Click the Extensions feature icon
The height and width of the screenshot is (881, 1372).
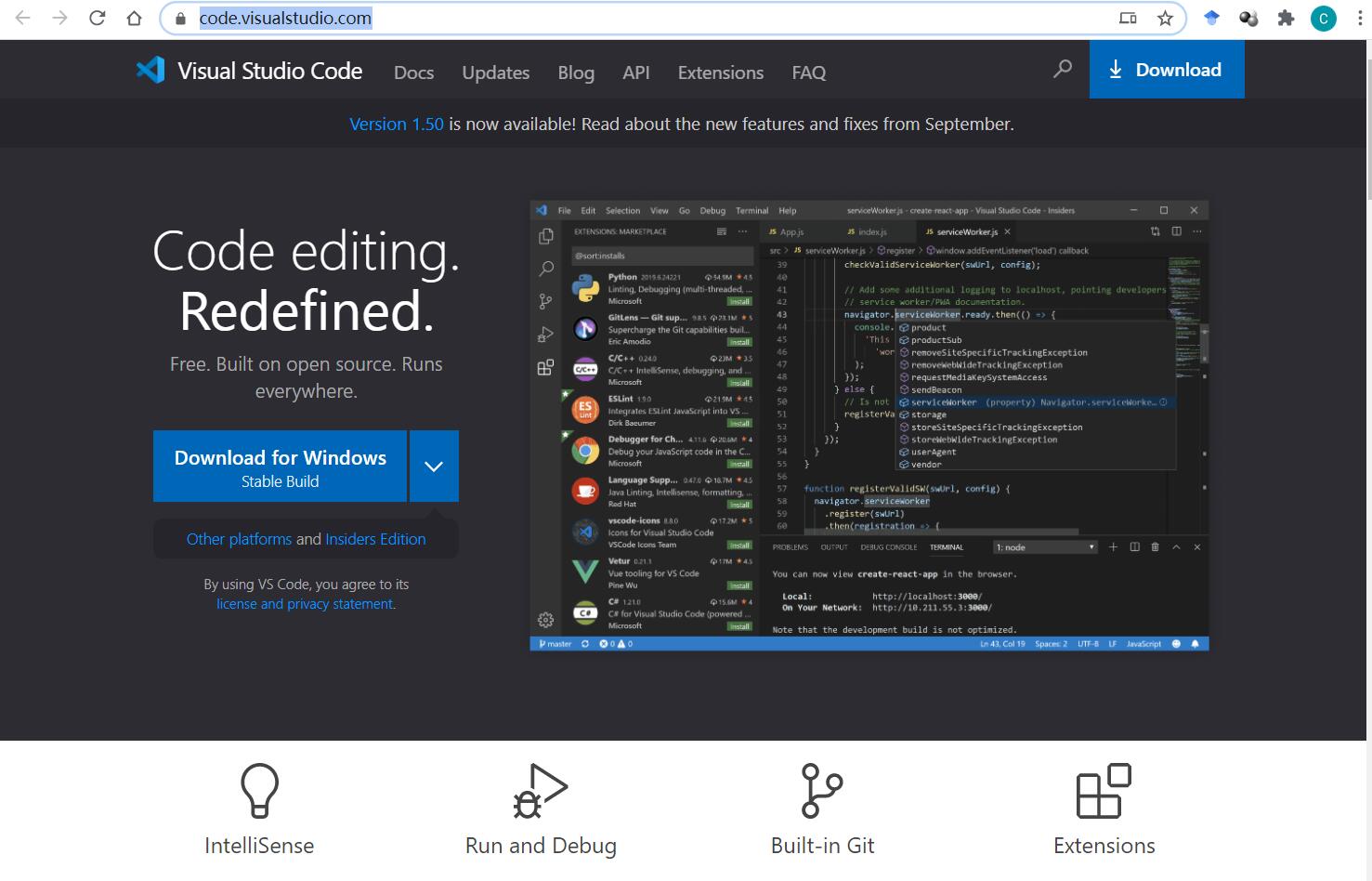pyautogui.click(x=1104, y=791)
